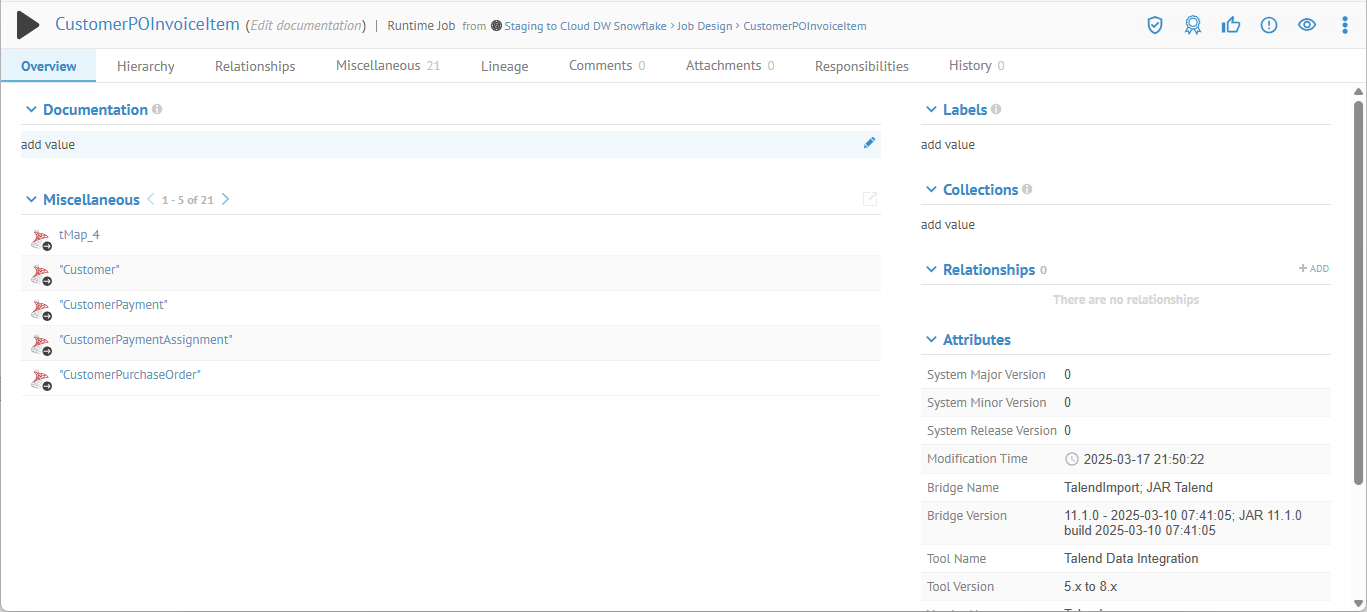This screenshot has width=1367, height=612.
Task: Click the endorsement award ribbon icon
Action: (1193, 26)
